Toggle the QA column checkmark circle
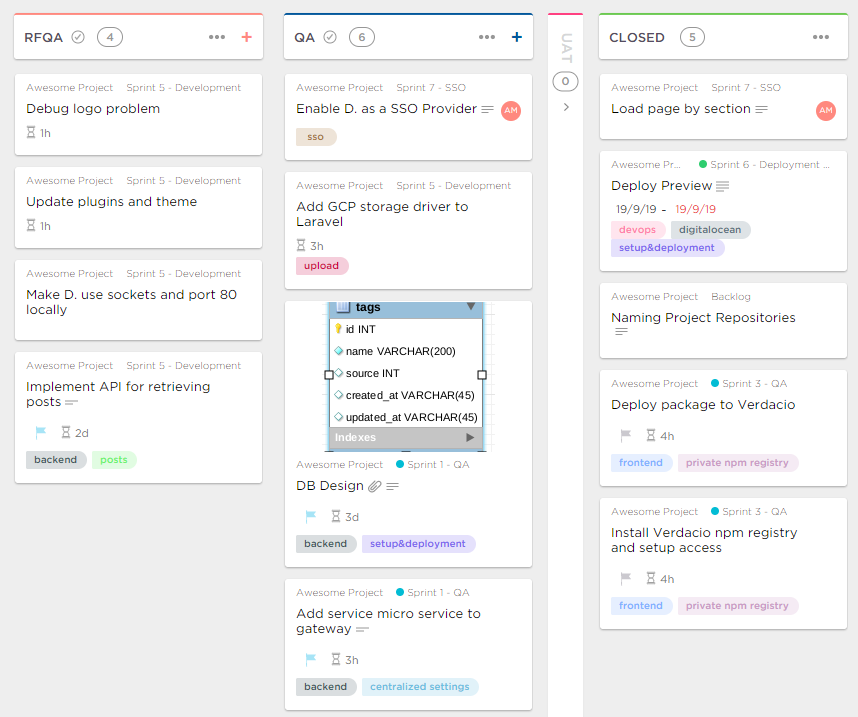 tap(330, 37)
